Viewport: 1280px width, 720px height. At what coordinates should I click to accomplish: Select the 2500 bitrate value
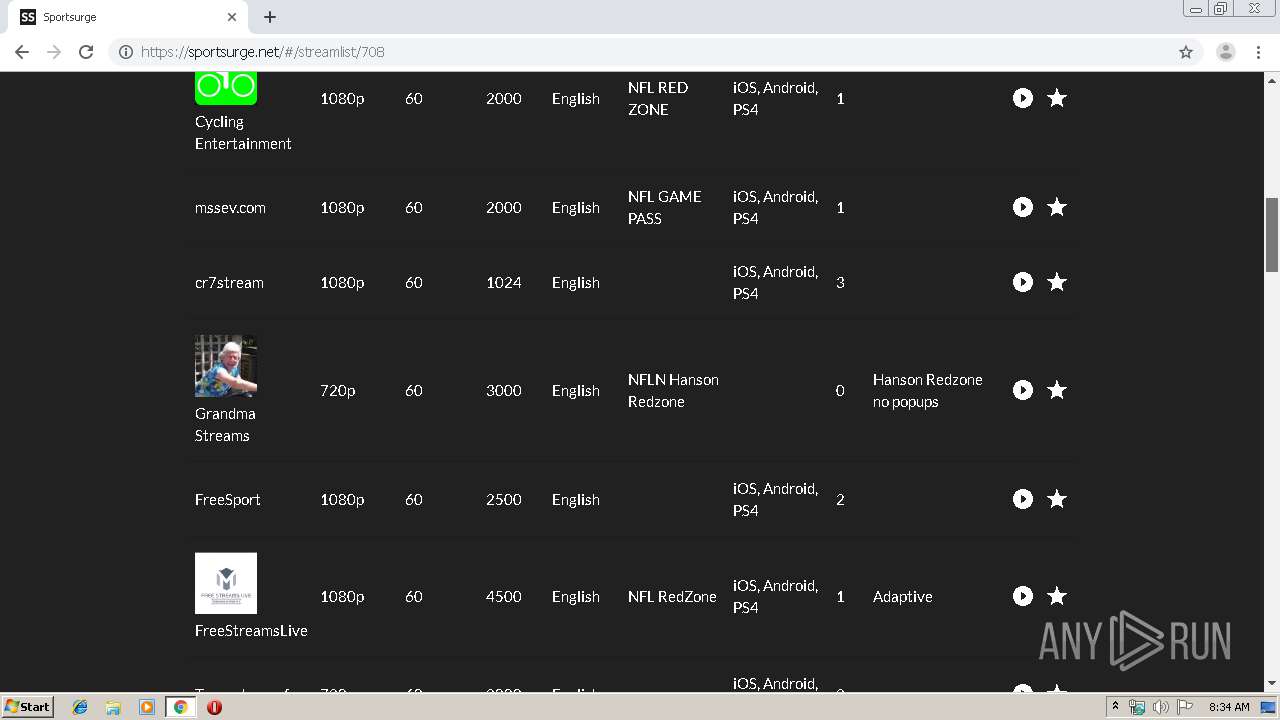(x=504, y=500)
